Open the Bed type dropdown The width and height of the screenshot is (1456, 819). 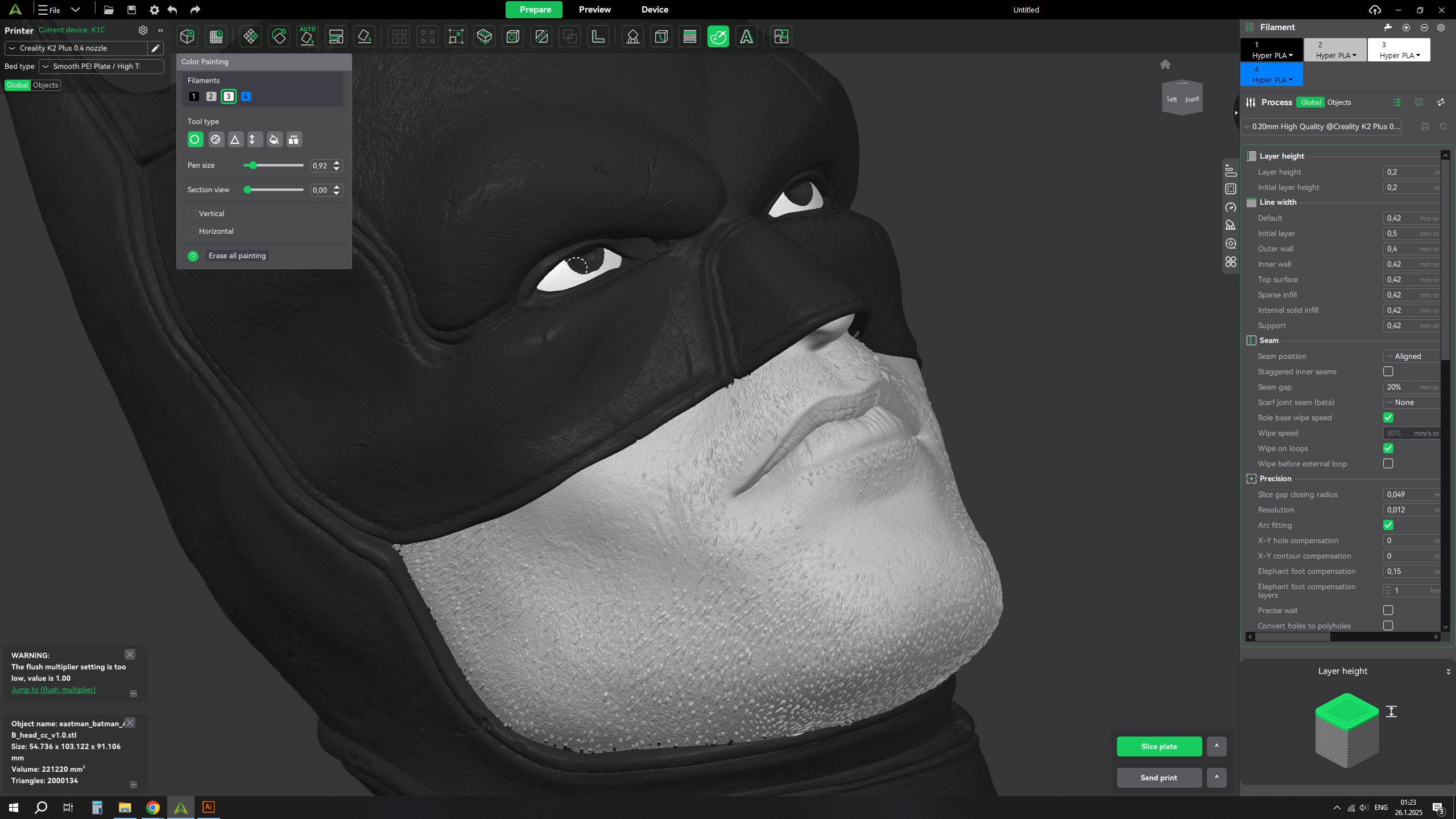tap(101, 67)
